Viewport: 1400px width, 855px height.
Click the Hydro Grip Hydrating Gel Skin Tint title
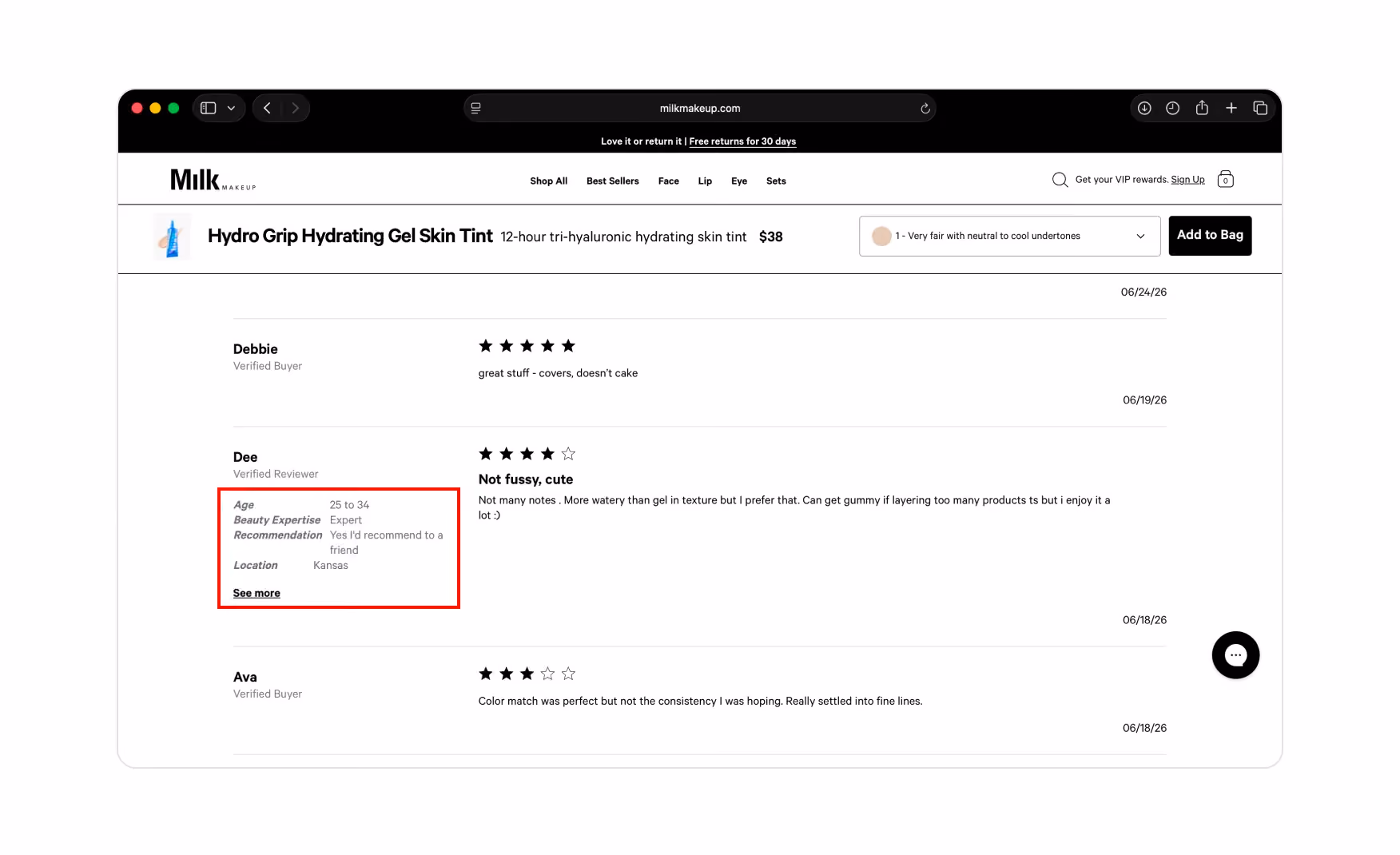click(x=350, y=236)
